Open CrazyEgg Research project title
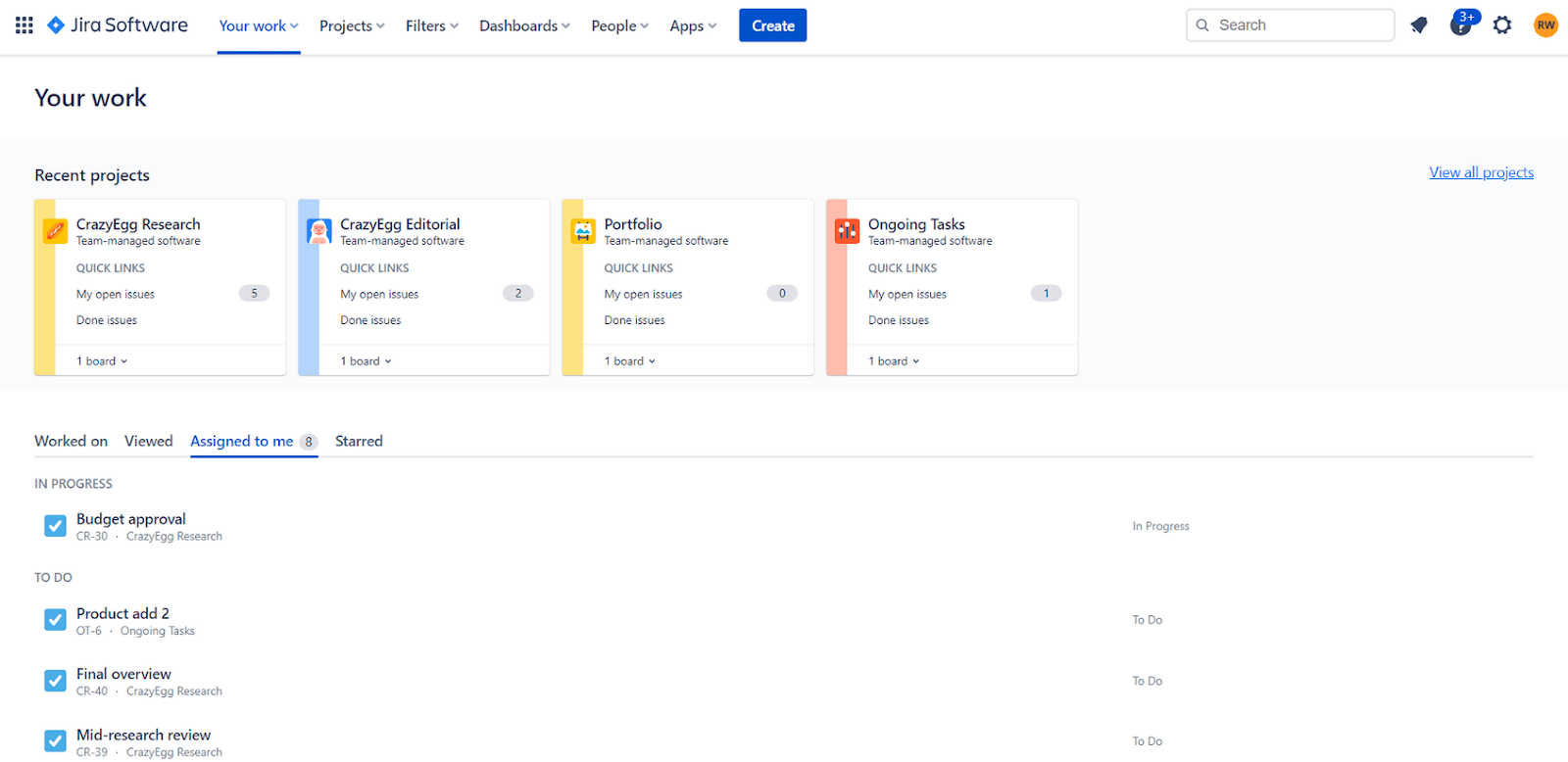1568x762 pixels. pyautogui.click(x=138, y=224)
